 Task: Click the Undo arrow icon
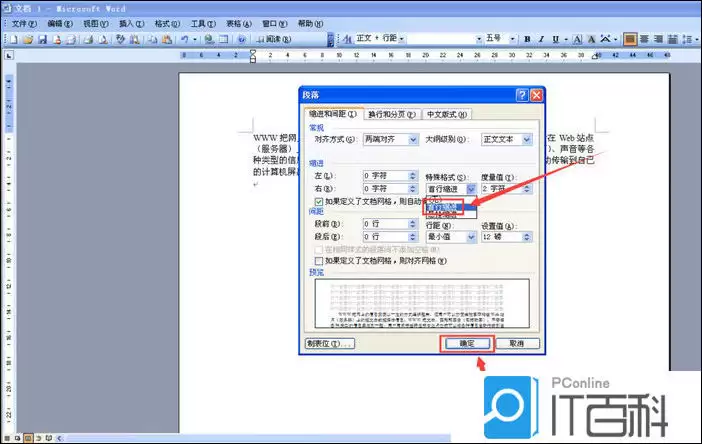(x=186, y=39)
